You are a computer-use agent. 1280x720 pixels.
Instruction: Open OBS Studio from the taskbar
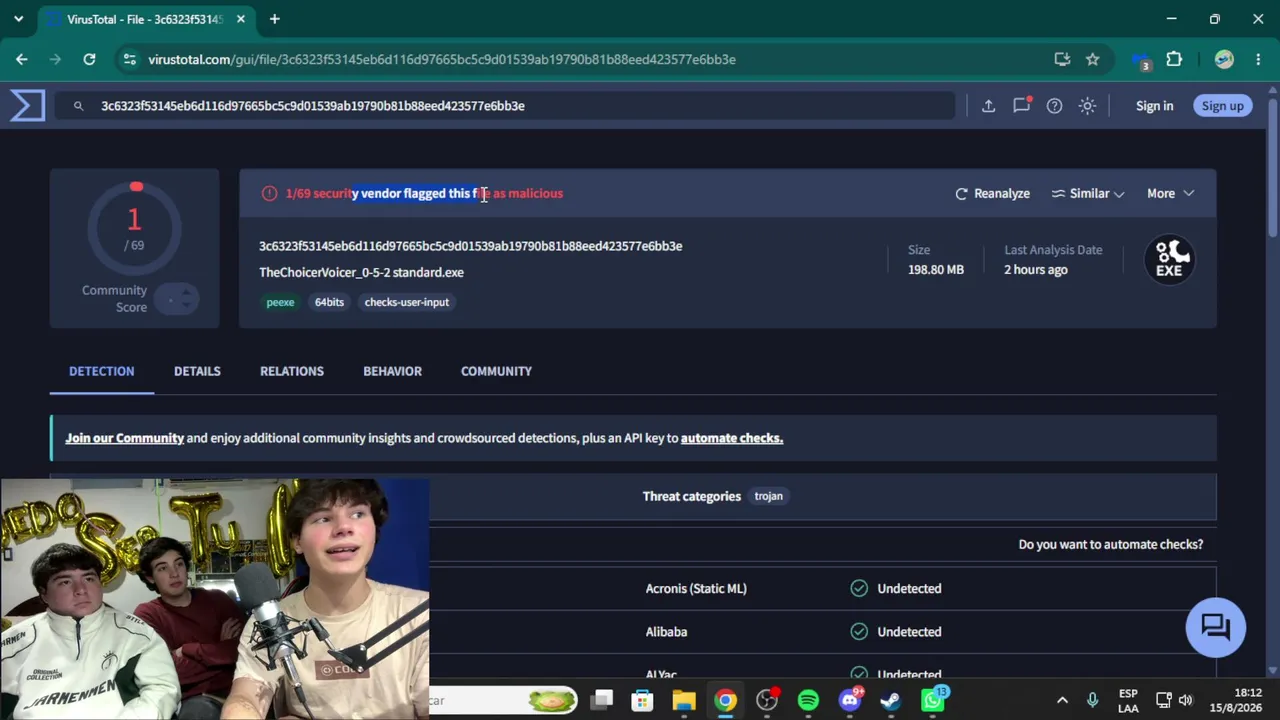pos(767,700)
